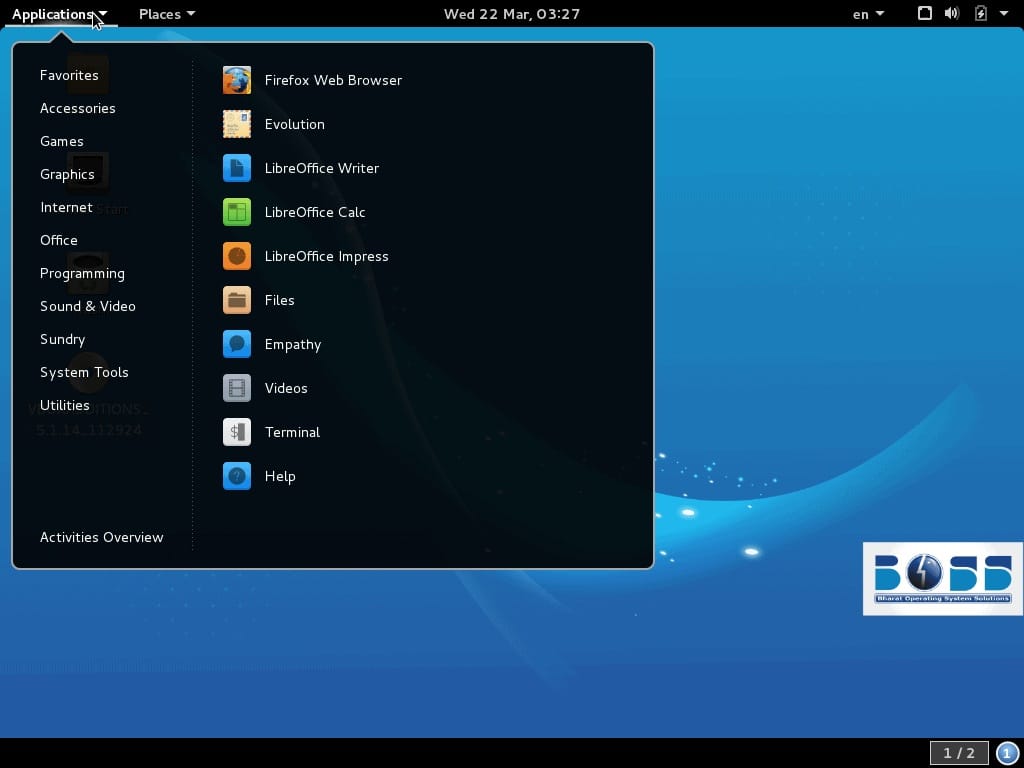Open the Applications menu dropdown
The image size is (1024, 768).
[x=59, y=14]
